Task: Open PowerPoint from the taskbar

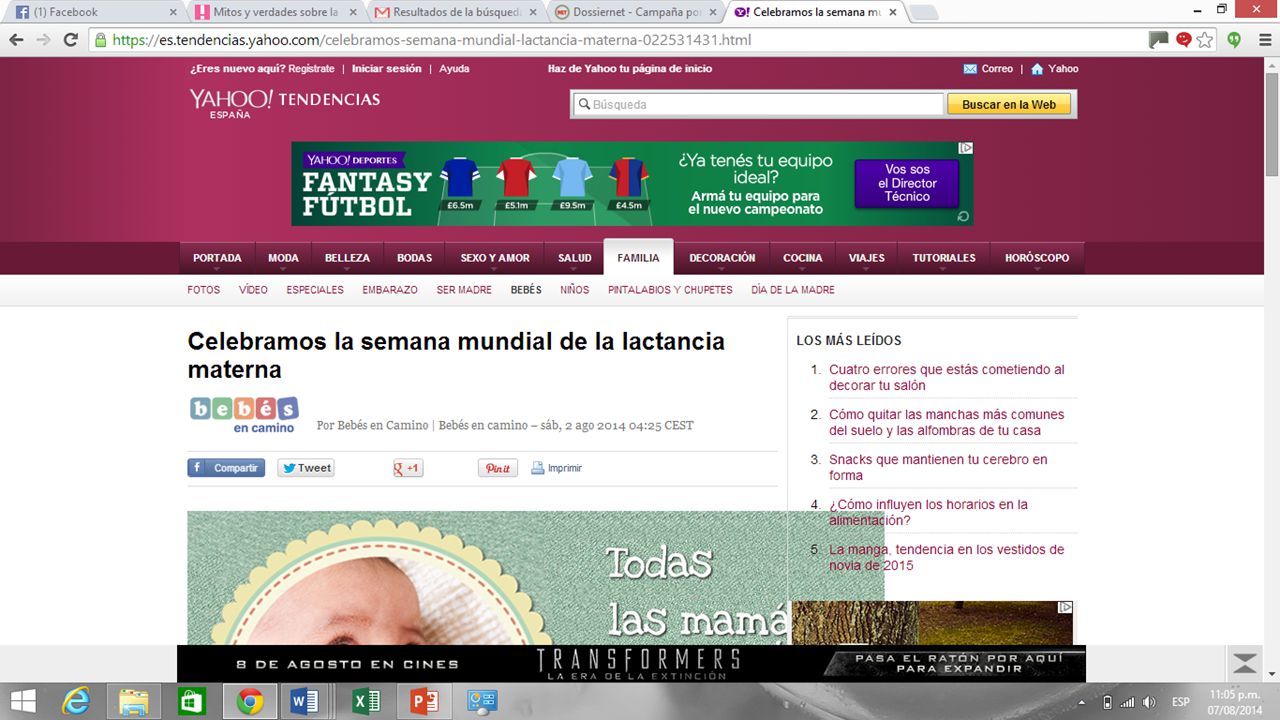Action: click(x=424, y=701)
